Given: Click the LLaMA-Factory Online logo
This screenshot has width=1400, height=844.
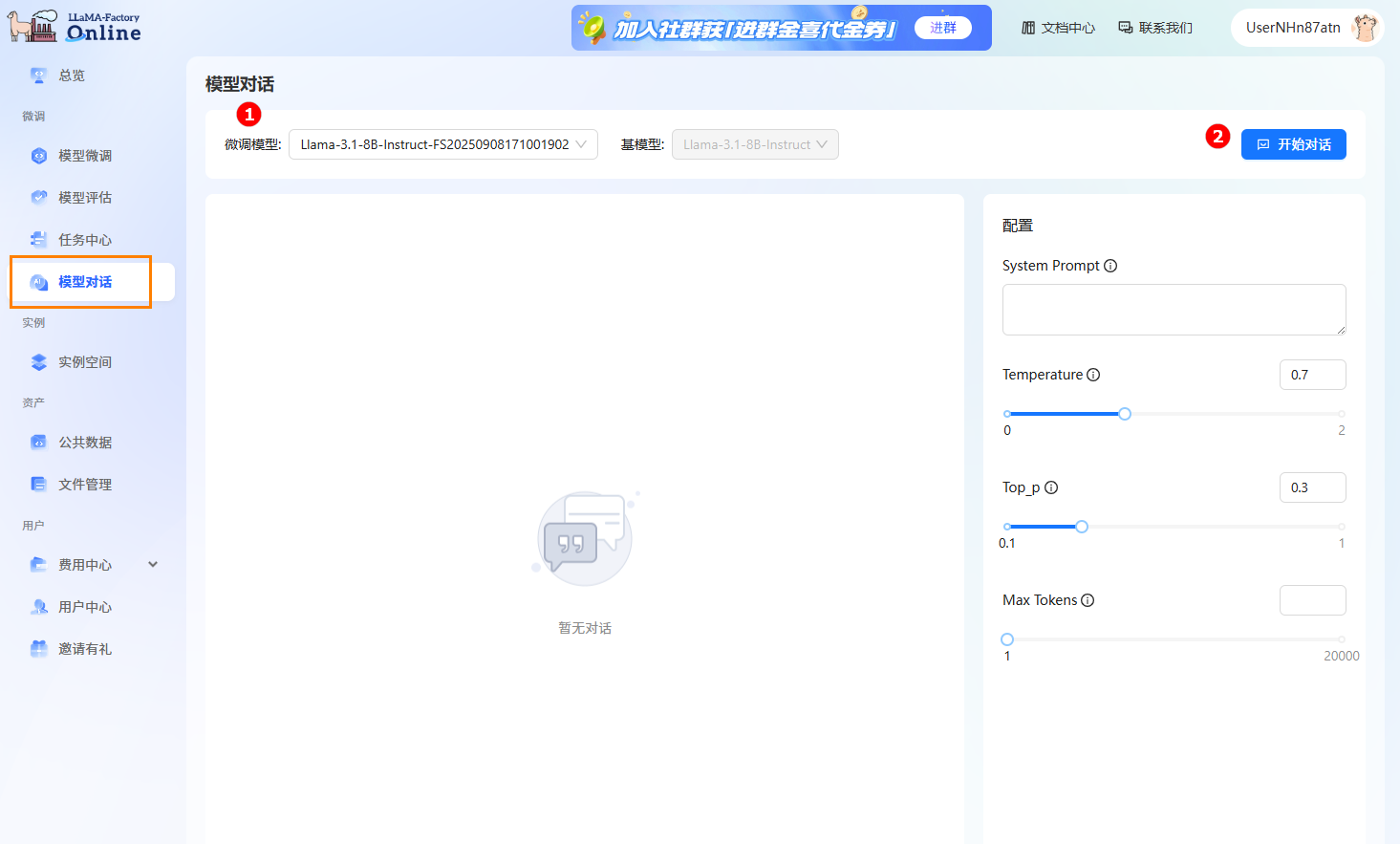Looking at the screenshot, I should click(75, 27).
